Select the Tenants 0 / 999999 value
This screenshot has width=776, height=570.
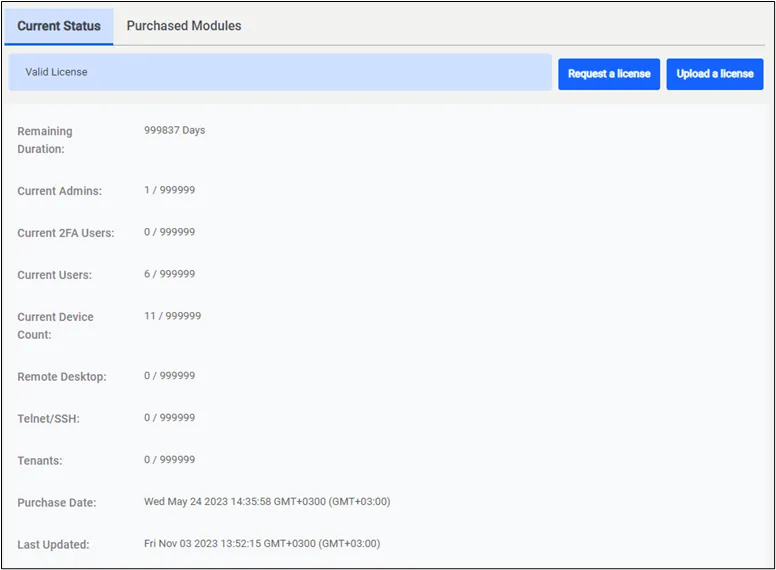(170, 460)
